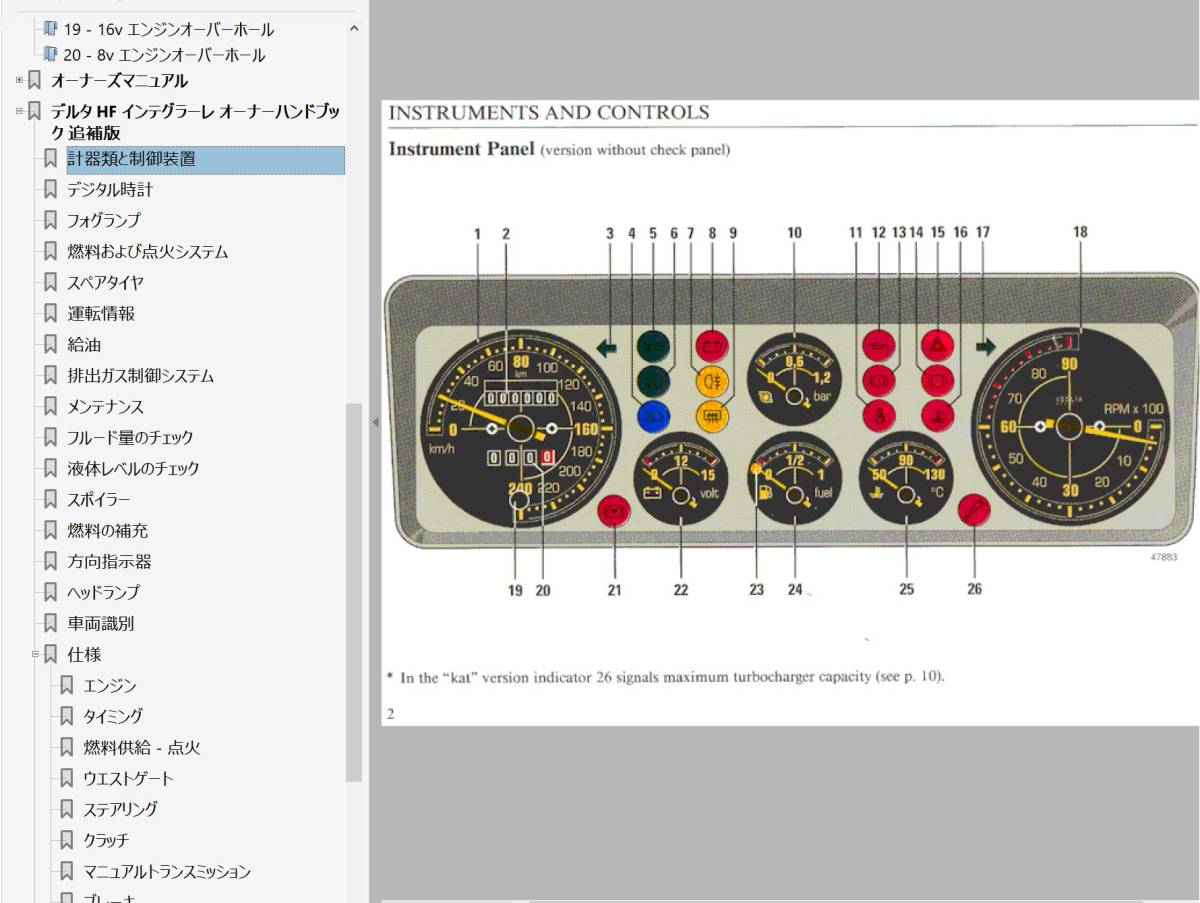
Task: Open the スペアタイヤ bookmark
Action: pyautogui.click(x=105, y=282)
